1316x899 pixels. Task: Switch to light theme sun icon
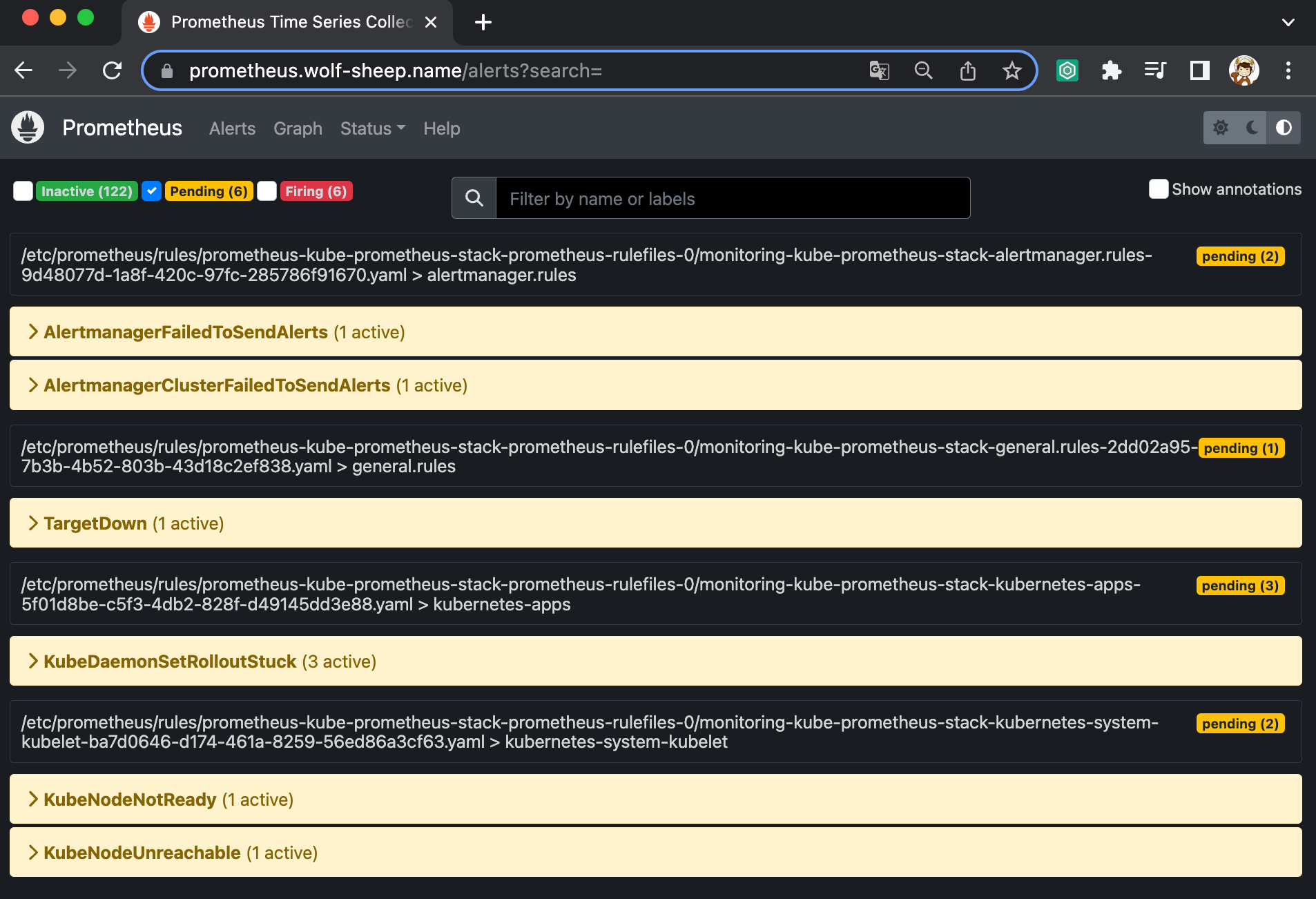1220,128
